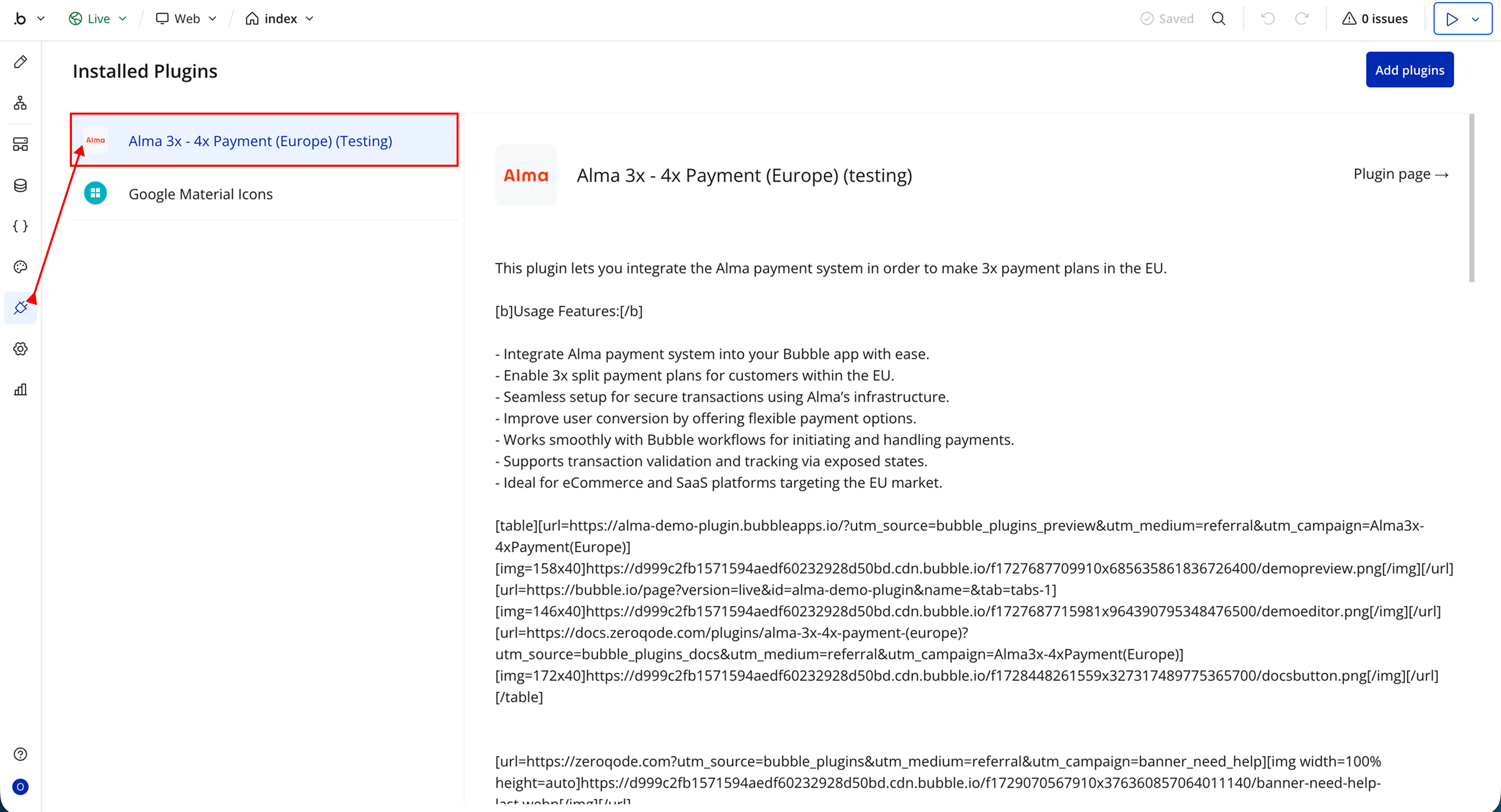
Task: Click the undo arrow icon
Action: (1268, 19)
